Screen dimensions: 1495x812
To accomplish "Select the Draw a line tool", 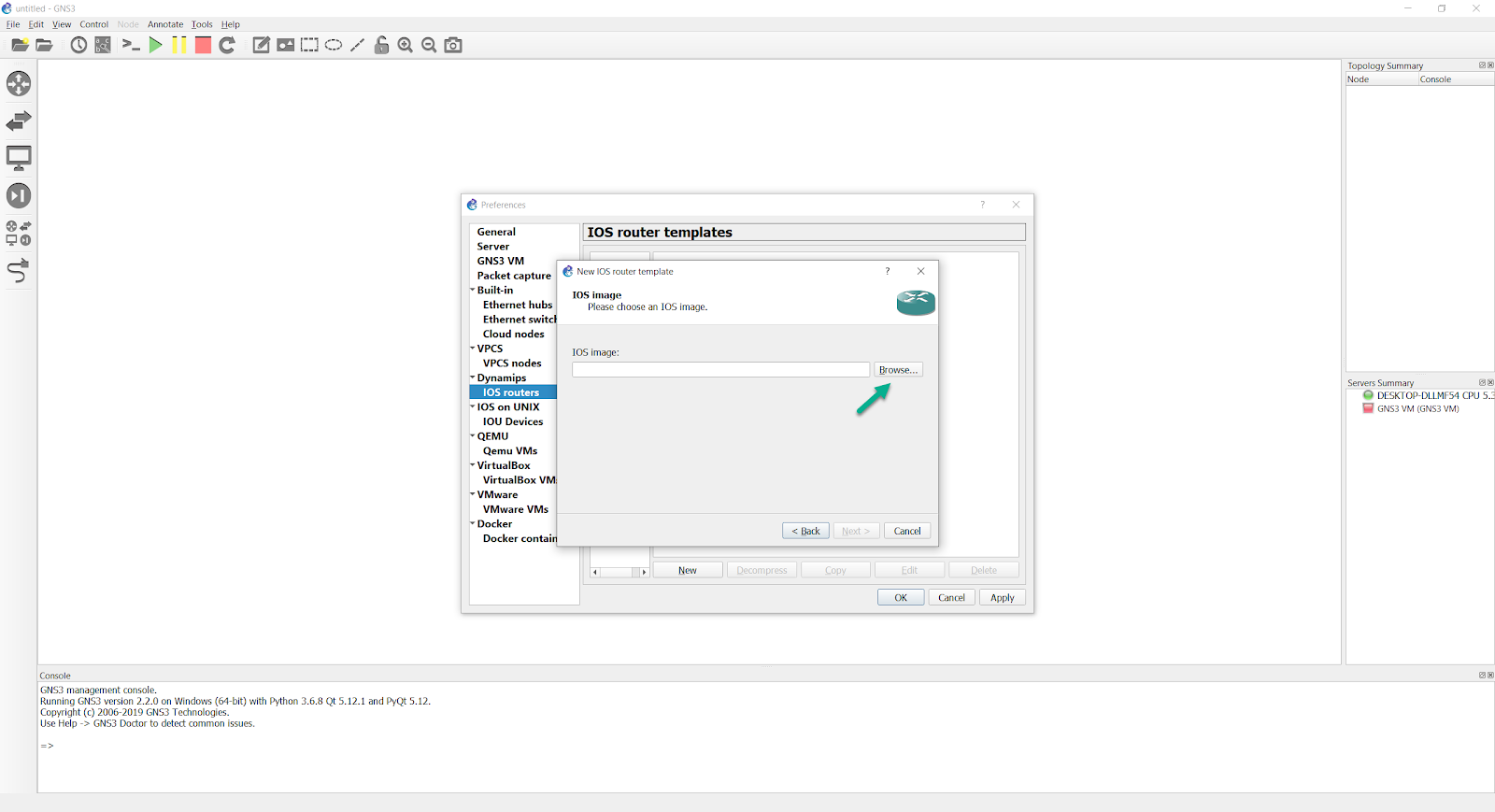I will pos(358,45).
